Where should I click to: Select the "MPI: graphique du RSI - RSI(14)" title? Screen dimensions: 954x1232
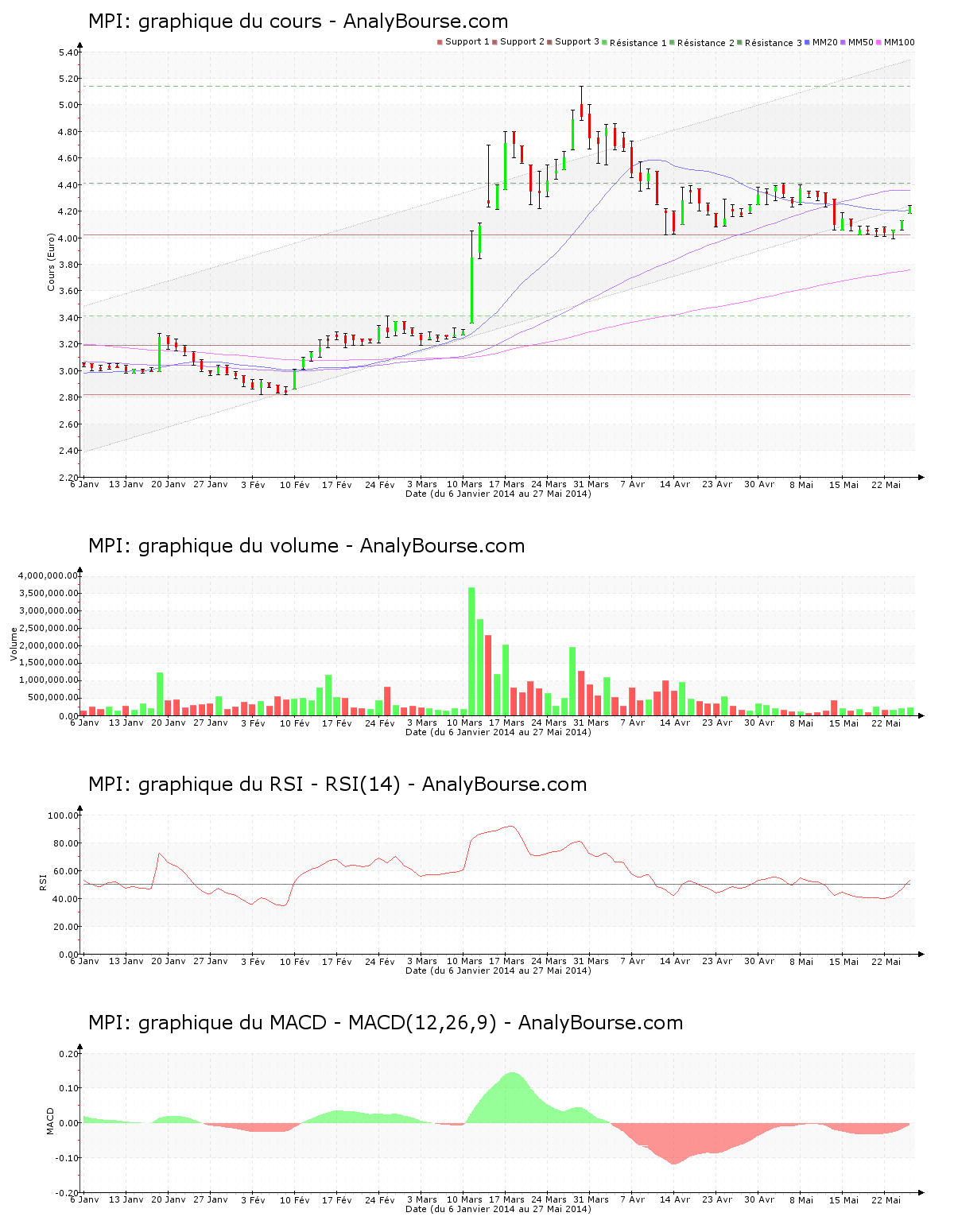pyautogui.click(x=338, y=785)
